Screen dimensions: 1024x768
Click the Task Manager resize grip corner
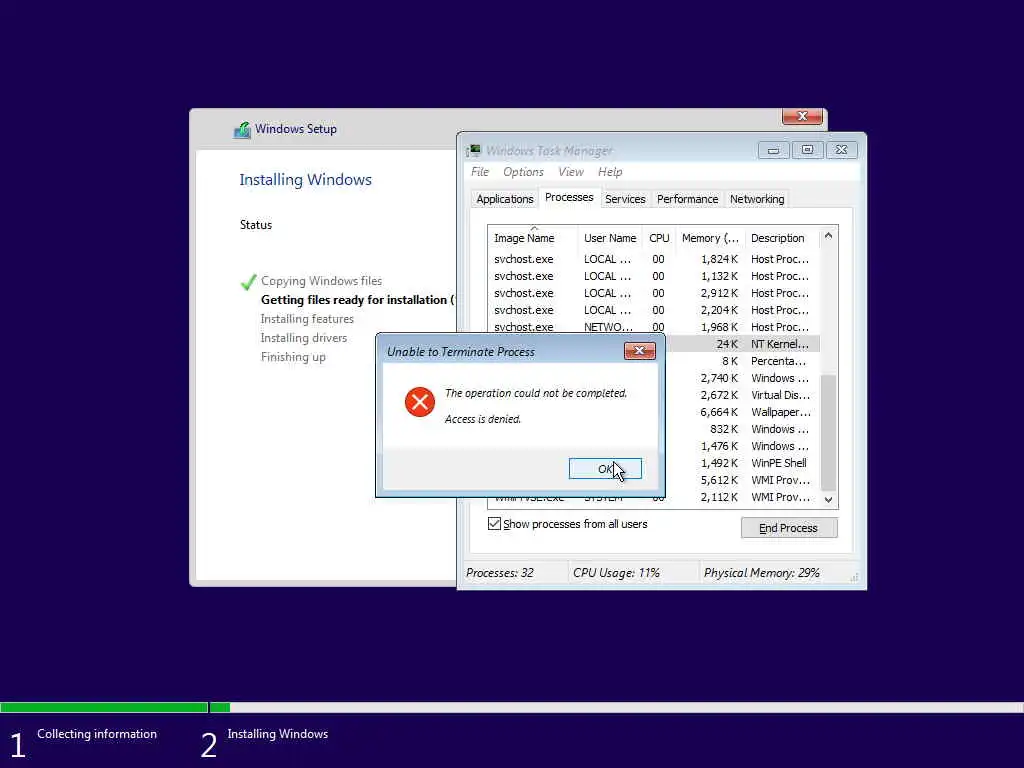coord(854,577)
